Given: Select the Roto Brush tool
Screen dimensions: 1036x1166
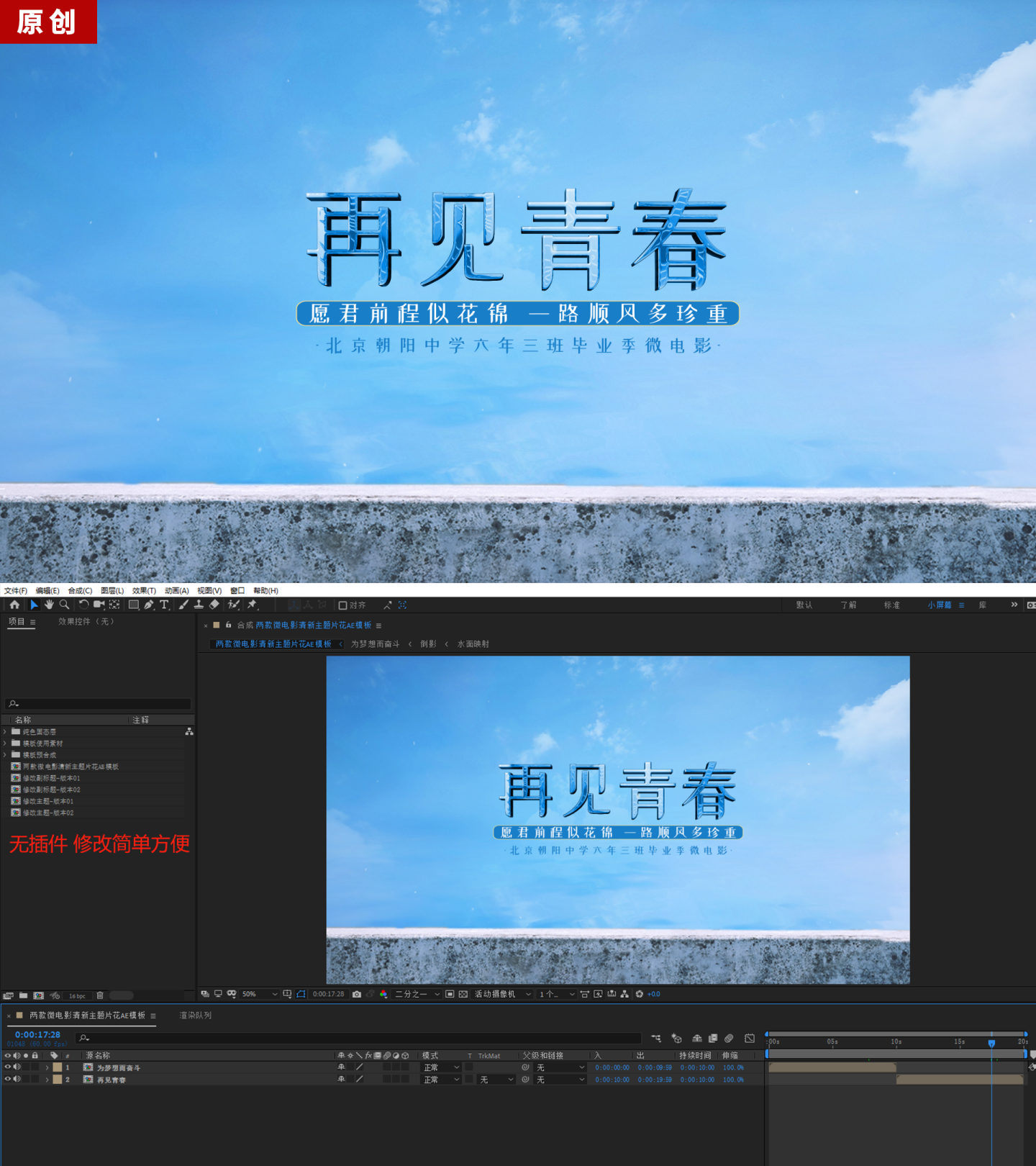Looking at the screenshot, I should (x=234, y=605).
